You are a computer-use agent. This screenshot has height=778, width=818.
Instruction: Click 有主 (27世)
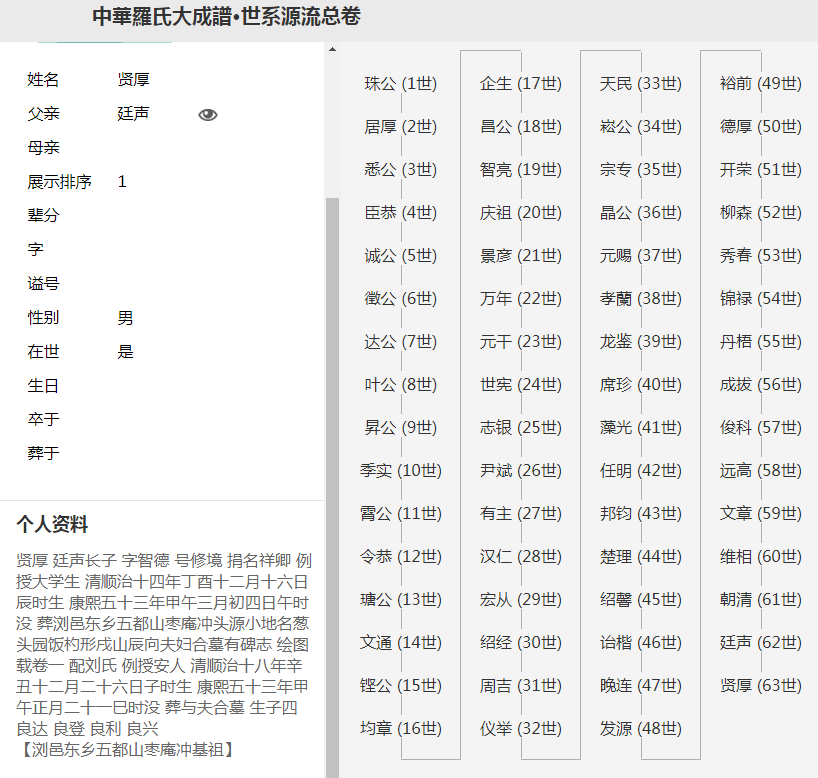pyautogui.click(x=521, y=513)
